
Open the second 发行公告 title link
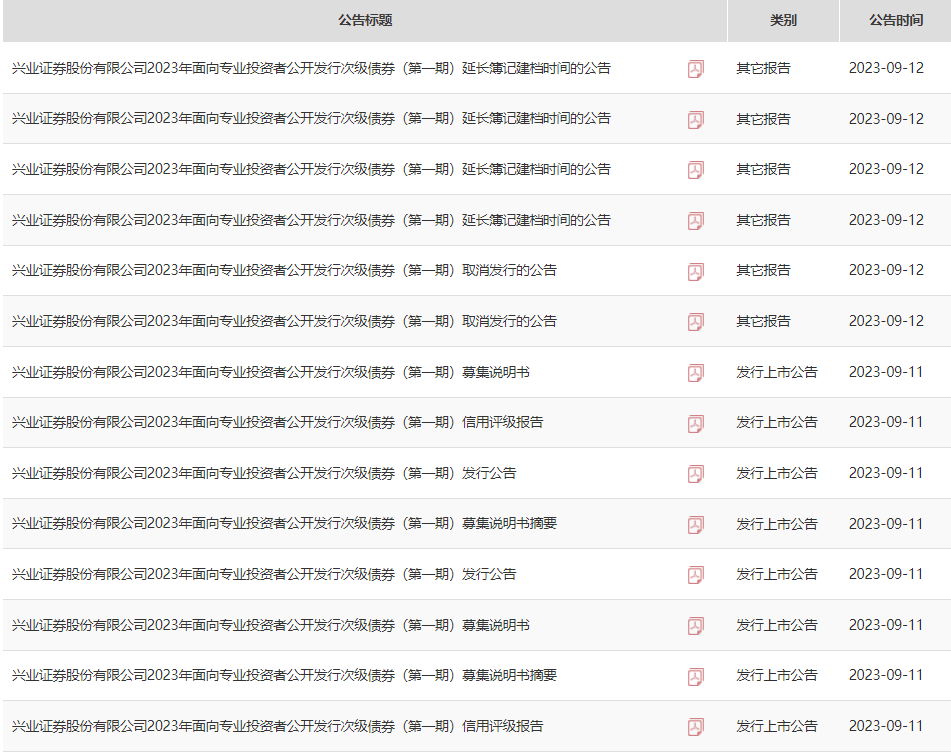click(264, 574)
